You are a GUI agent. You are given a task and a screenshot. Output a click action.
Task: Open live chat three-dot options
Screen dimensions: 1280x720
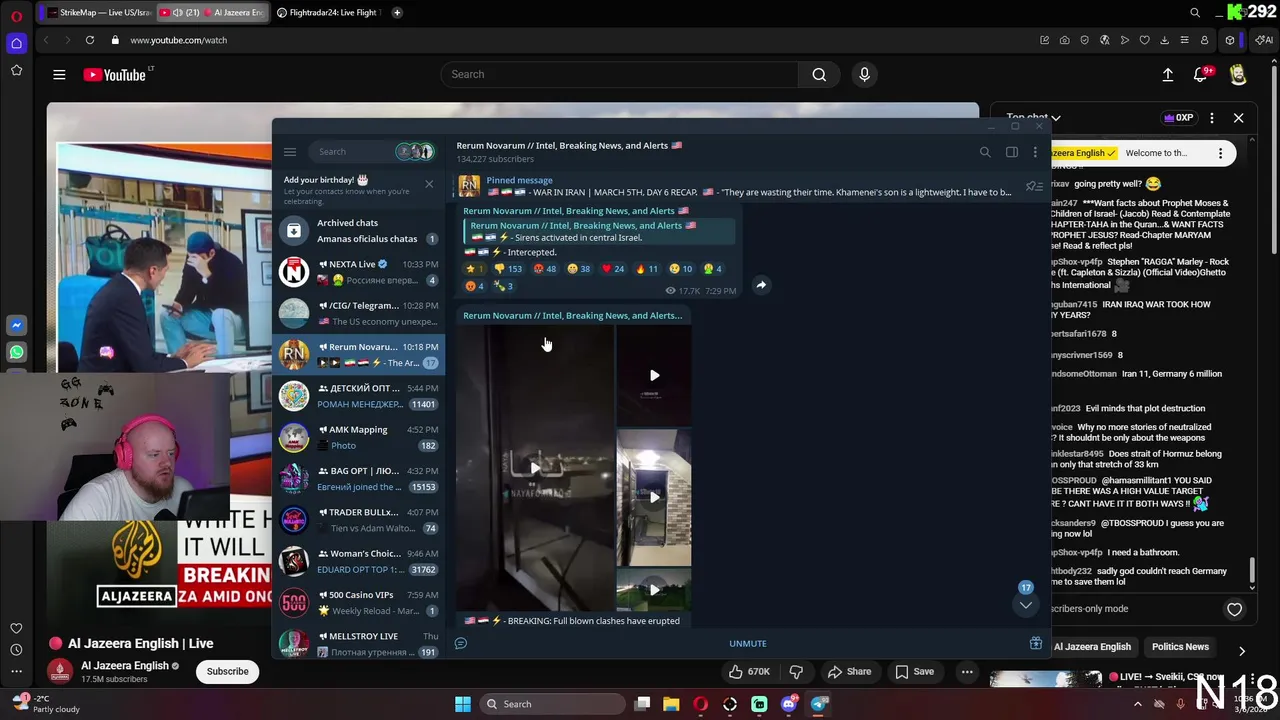coord(1212,118)
